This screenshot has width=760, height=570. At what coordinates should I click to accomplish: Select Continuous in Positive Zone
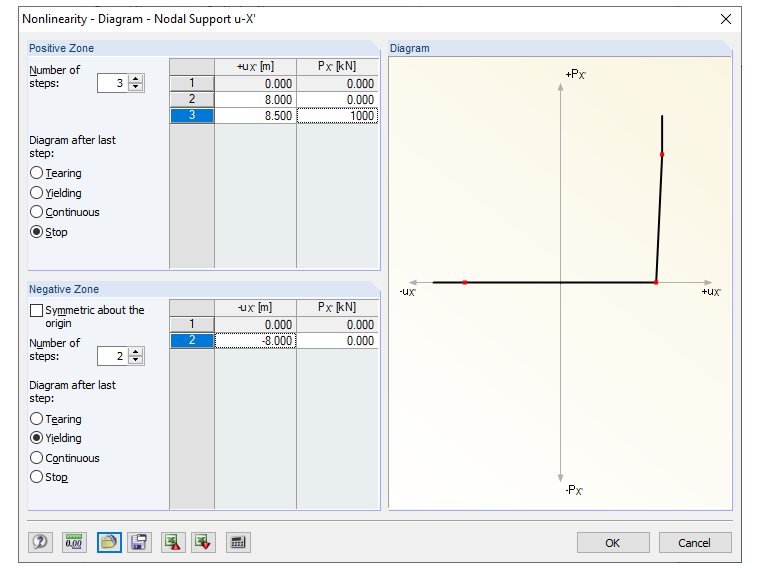point(36,212)
